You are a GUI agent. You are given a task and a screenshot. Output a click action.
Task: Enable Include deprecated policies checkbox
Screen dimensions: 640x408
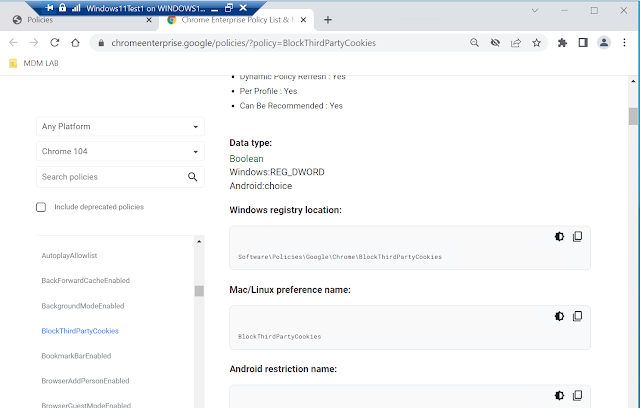[41, 207]
